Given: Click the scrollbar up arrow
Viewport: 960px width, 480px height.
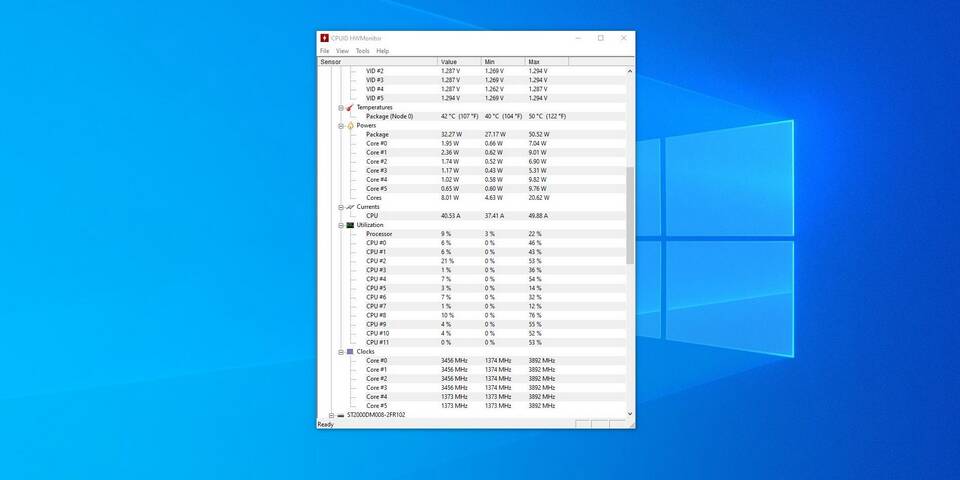Looking at the screenshot, I should tap(630, 71).
